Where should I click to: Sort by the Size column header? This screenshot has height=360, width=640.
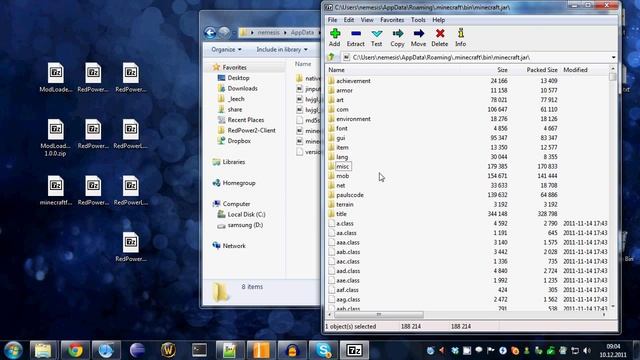502,70
